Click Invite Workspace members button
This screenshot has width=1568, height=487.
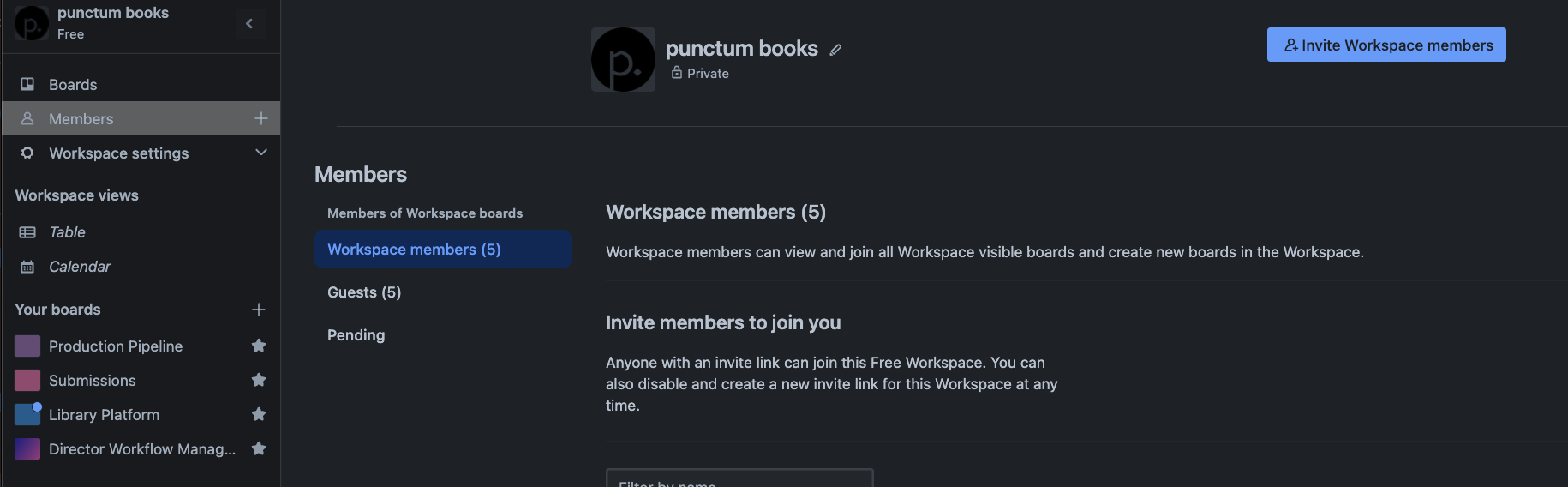(x=1385, y=45)
